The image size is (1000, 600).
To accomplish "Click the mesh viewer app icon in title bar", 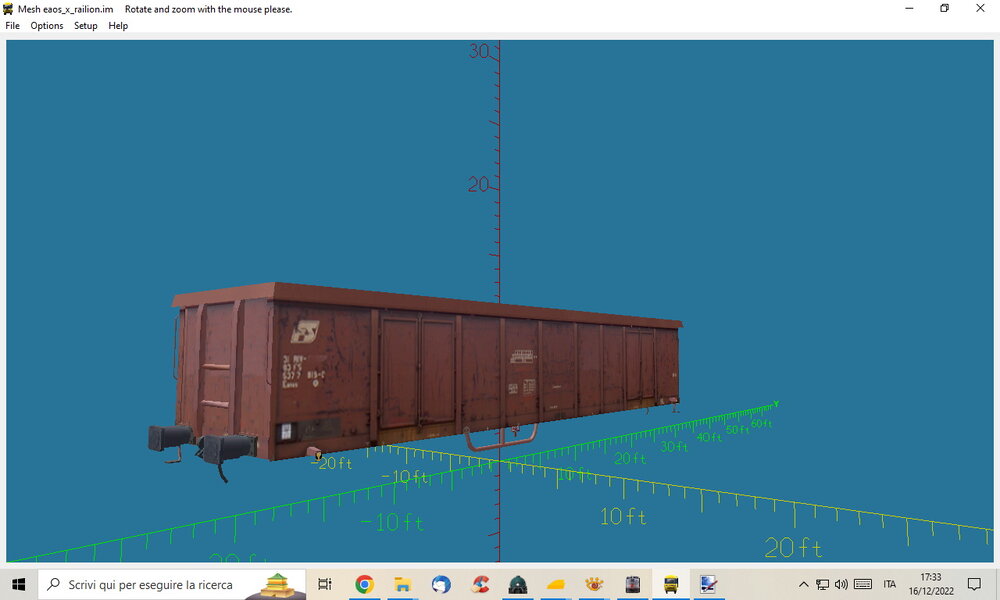I will pyautogui.click(x=8, y=9).
